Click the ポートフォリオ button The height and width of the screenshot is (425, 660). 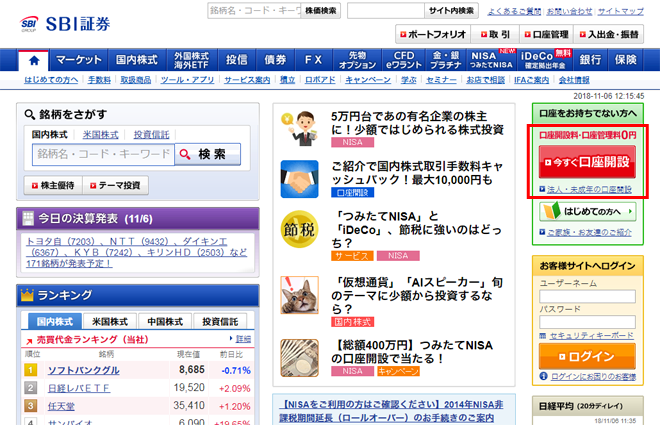[433, 35]
